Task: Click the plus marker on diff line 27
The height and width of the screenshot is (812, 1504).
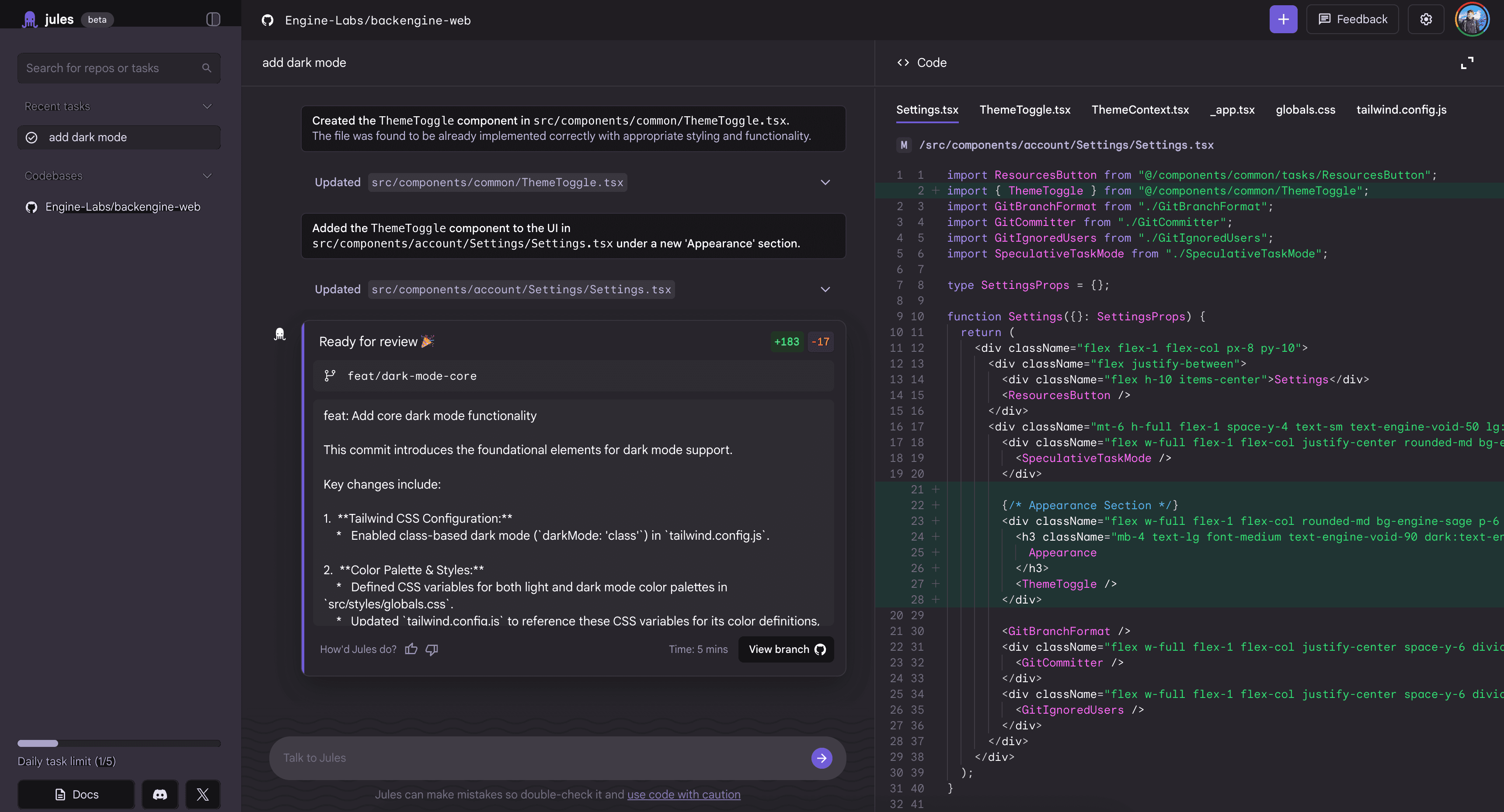Action: point(935,584)
